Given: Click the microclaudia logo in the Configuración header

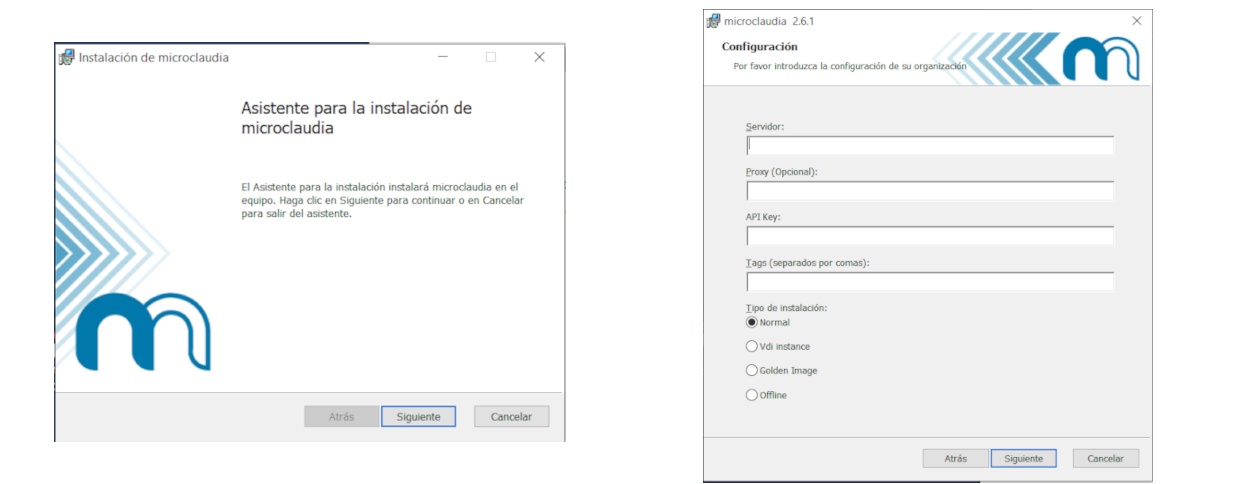Looking at the screenshot, I should coord(1100,59).
